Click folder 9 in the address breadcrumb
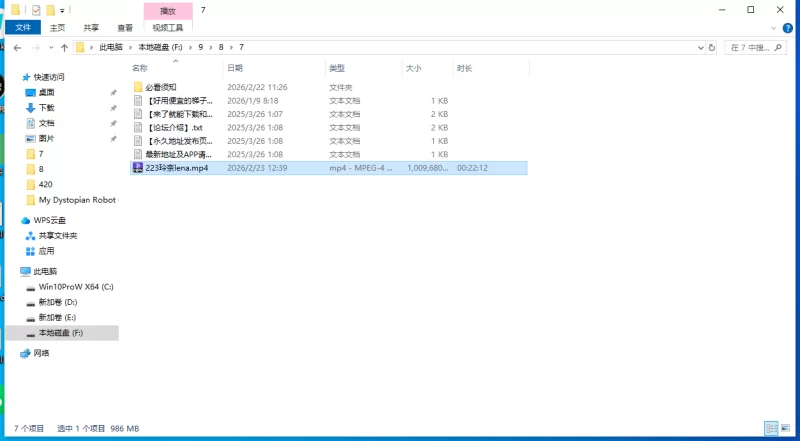This screenshot has width=800, height=441. coord(201,47)
